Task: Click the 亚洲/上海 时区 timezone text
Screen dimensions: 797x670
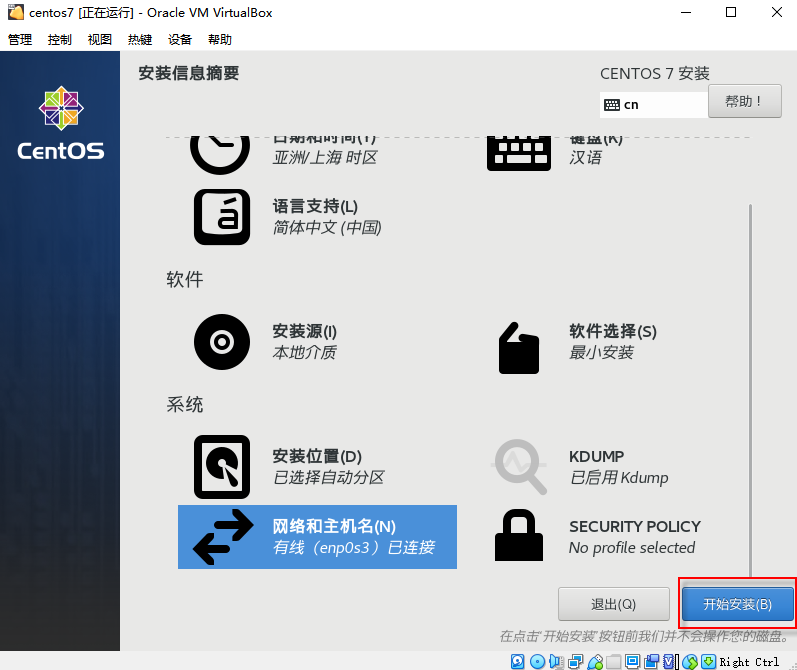Action: click(x=325, y=158)
